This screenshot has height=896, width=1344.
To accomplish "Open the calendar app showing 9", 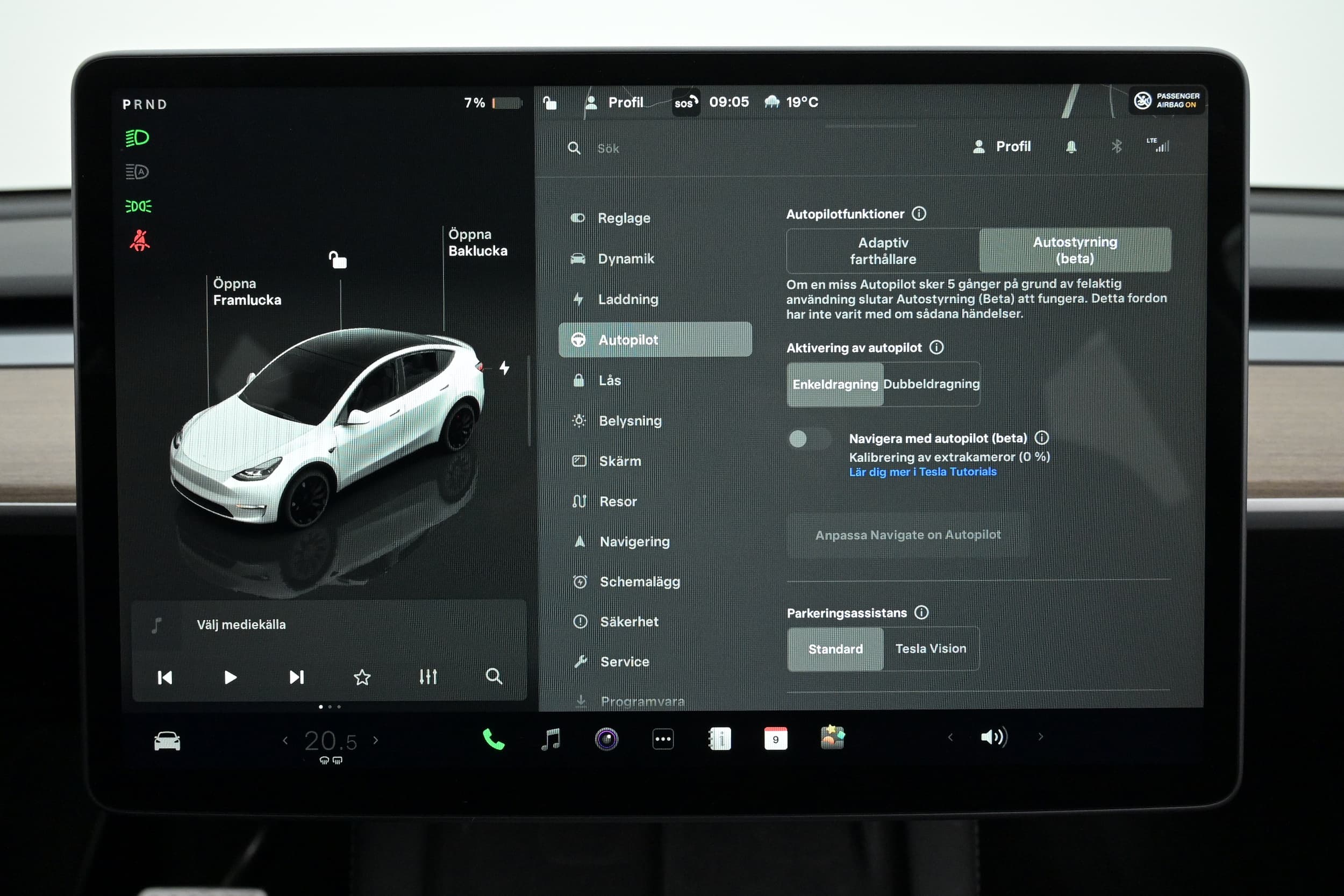I will (775, 739).
